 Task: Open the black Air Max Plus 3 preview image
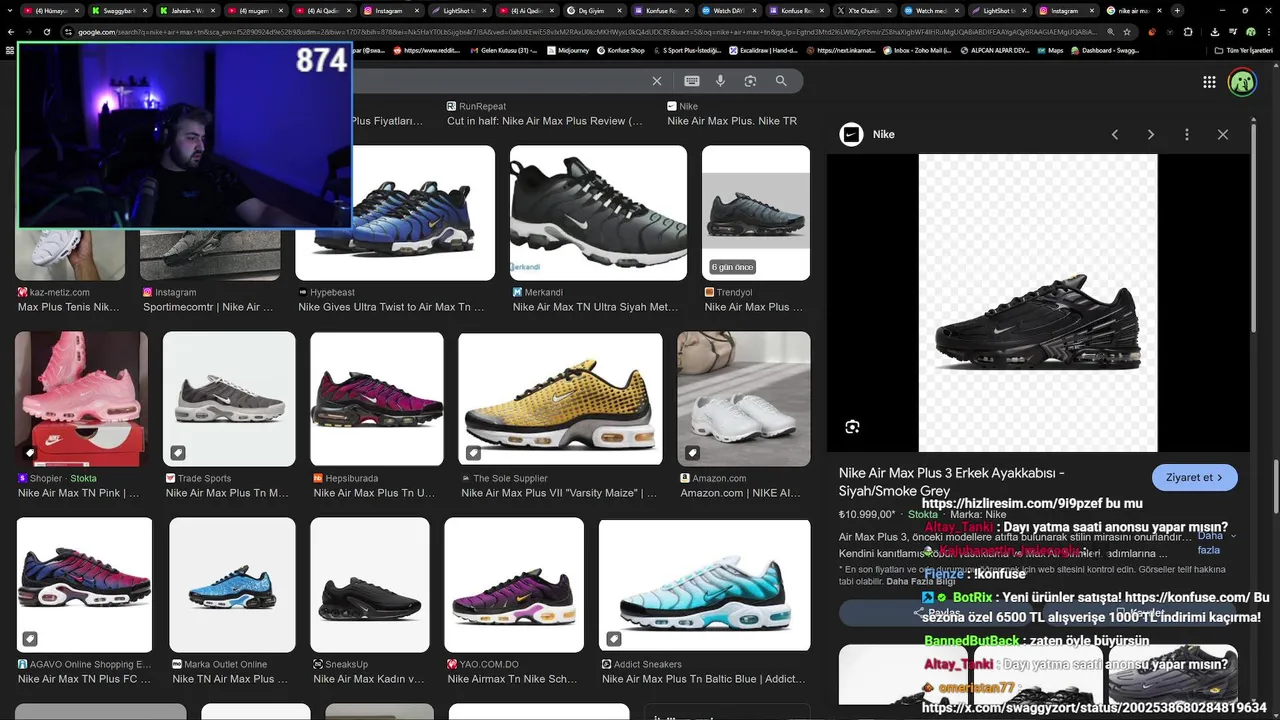(x=1037, y=303)
